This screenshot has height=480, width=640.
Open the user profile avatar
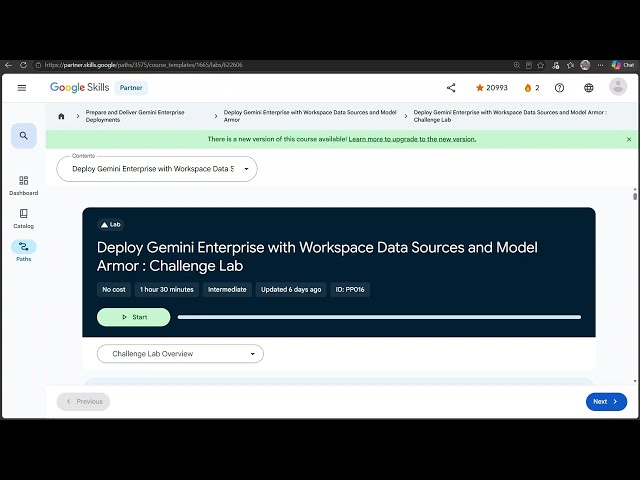pos(618,87)
